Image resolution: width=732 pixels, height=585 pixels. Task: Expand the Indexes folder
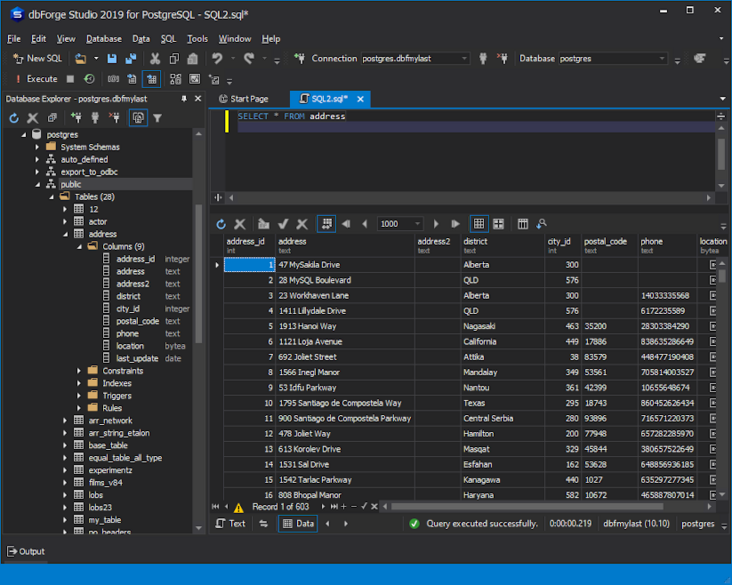(79, 383)
